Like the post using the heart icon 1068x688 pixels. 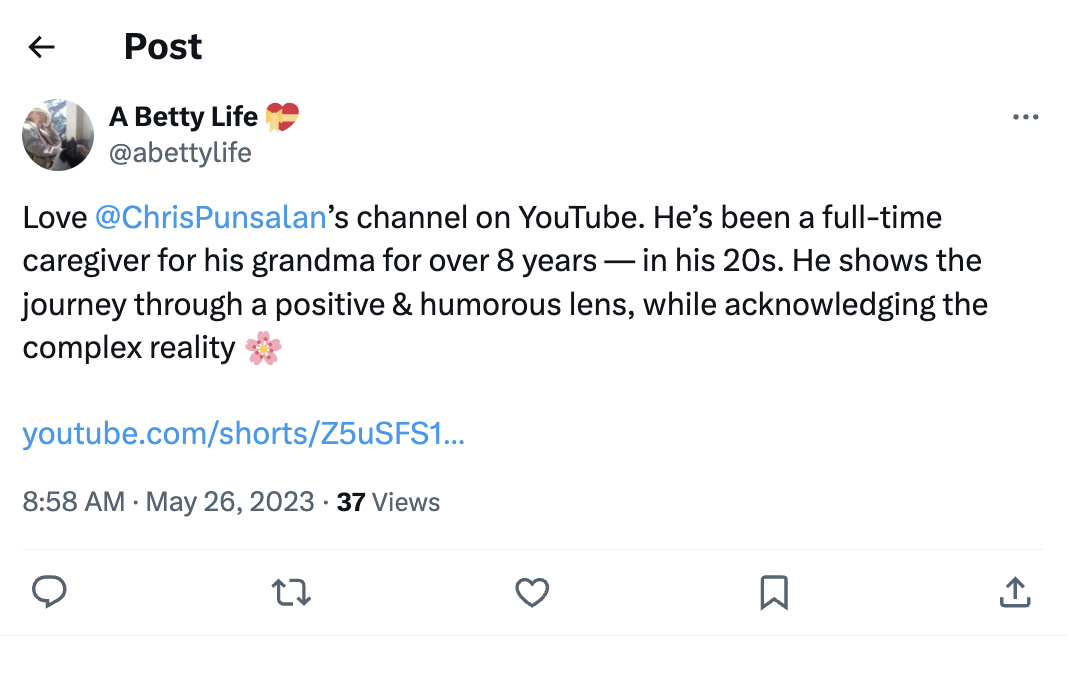click(532, 592)
